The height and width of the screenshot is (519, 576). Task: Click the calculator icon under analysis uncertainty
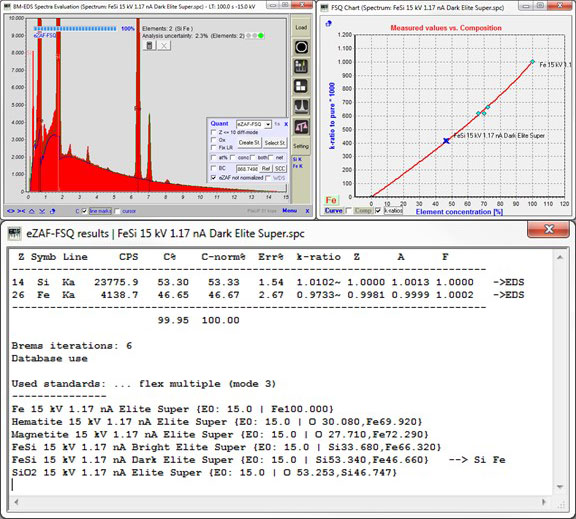click(x=150, y=46)
